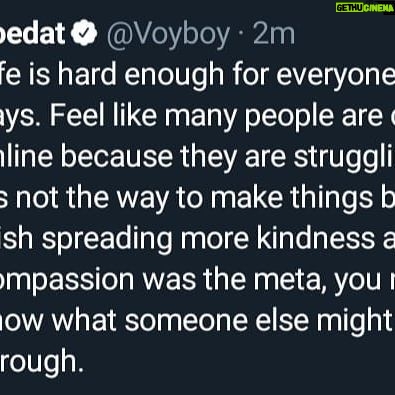
Task: Click the GETHU CINEMA watermark logo
Action: 365,8
